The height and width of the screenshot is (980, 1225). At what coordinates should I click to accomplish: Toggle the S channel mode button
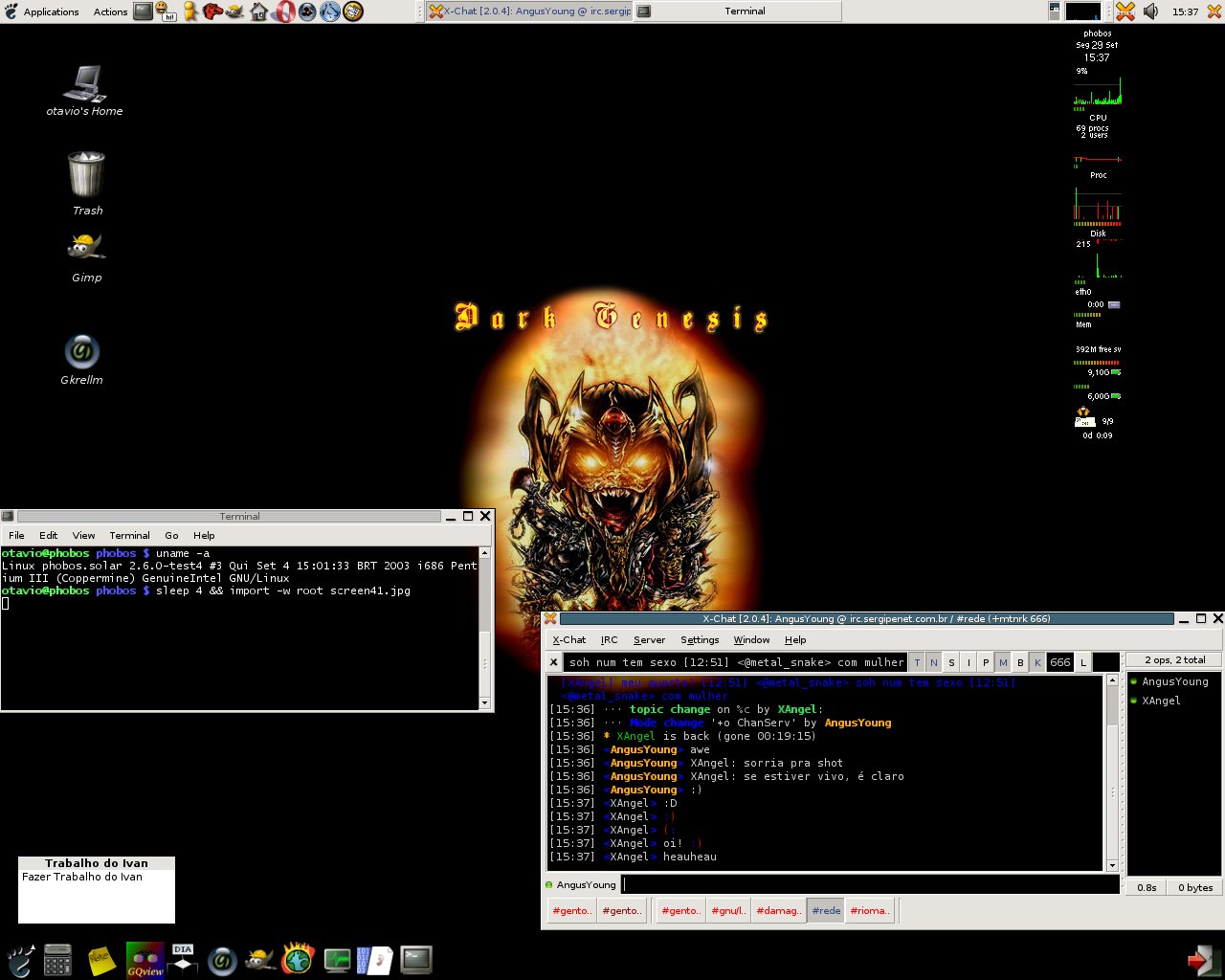coord(951,662)
